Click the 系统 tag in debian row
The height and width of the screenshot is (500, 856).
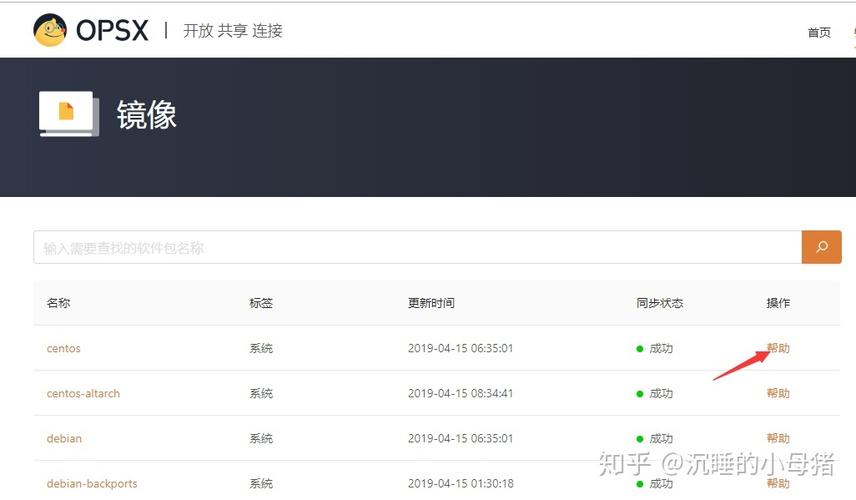(261, 438)
